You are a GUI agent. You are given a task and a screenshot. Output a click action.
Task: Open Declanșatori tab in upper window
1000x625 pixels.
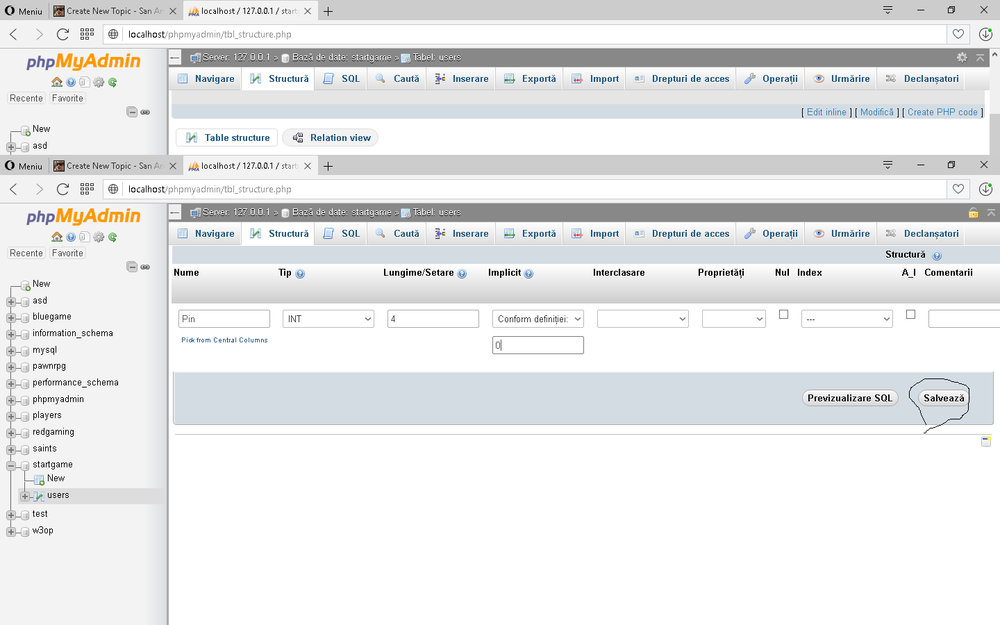coord(922,78)
